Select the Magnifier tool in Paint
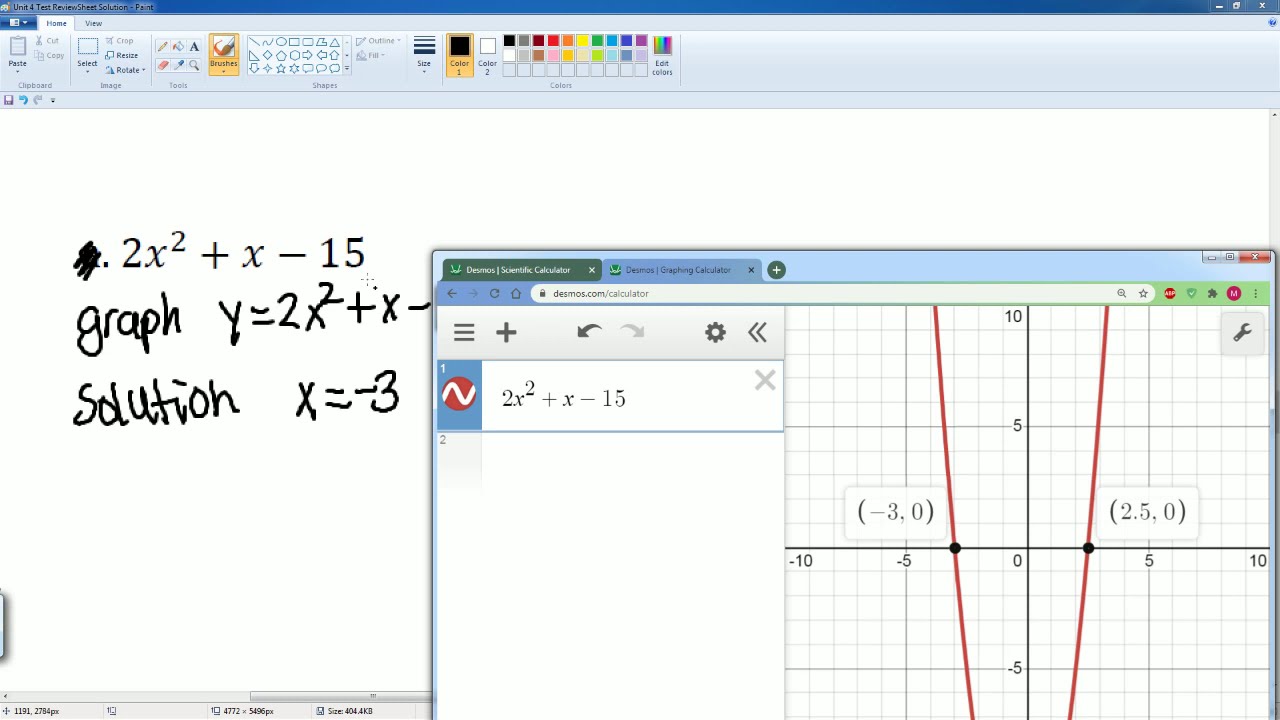The image size is (1280, 720). click(194, 65)
